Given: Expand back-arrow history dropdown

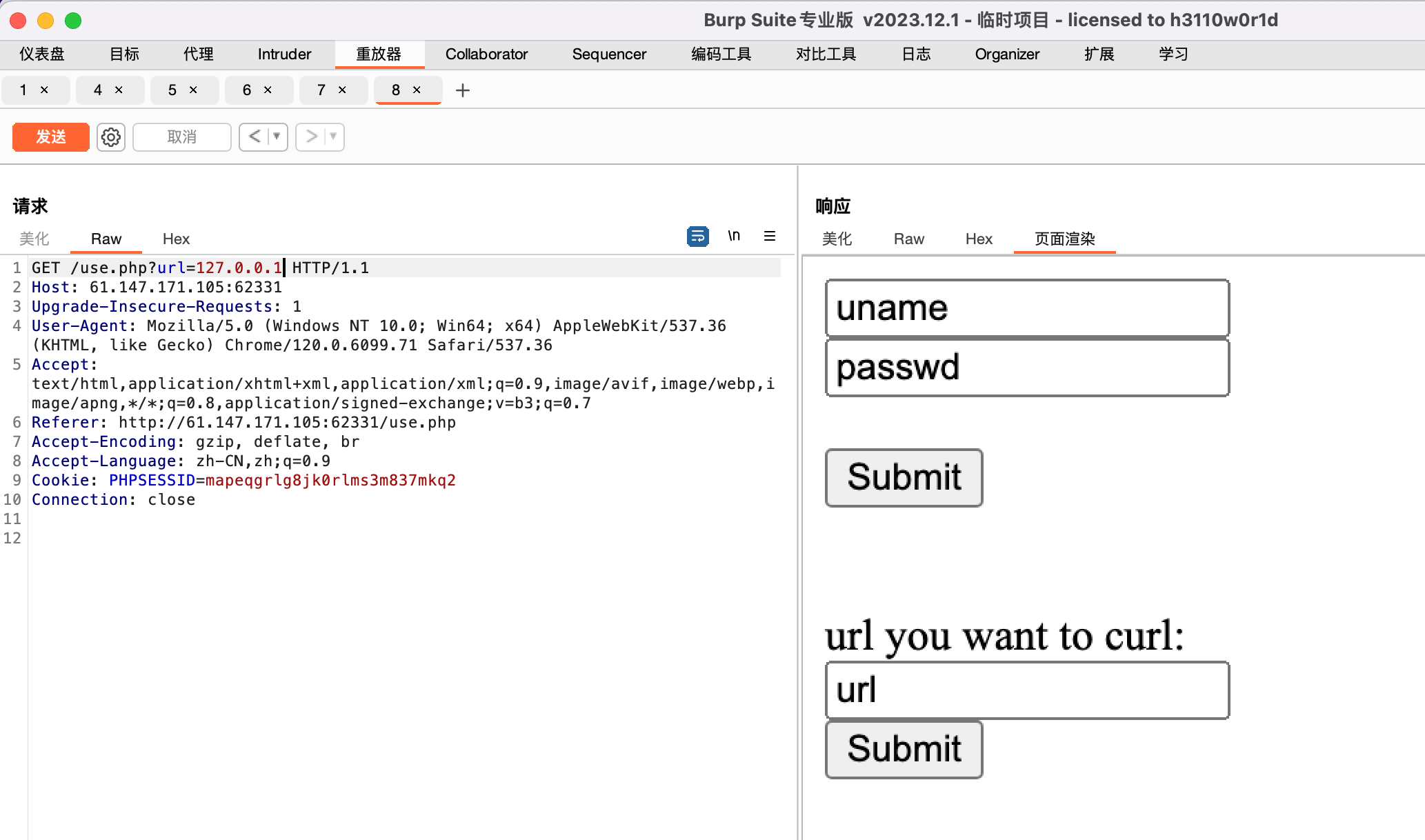Looking at the screenshot, I should coord(275,137).
